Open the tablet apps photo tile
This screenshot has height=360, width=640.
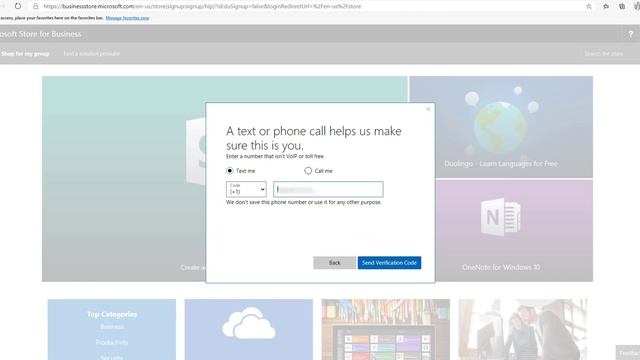(x=386, y=329)
